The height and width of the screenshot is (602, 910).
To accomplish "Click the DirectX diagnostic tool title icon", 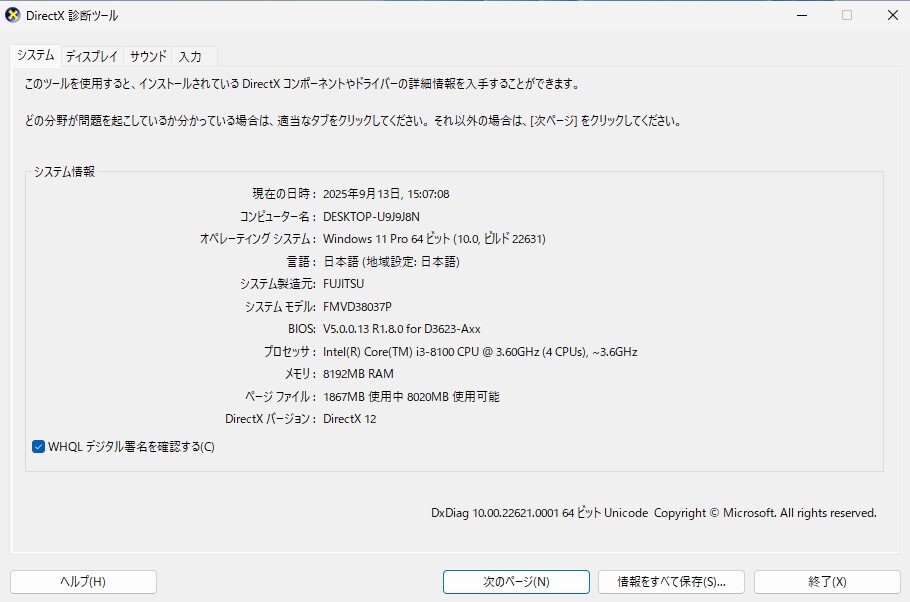I will [12, 16].
